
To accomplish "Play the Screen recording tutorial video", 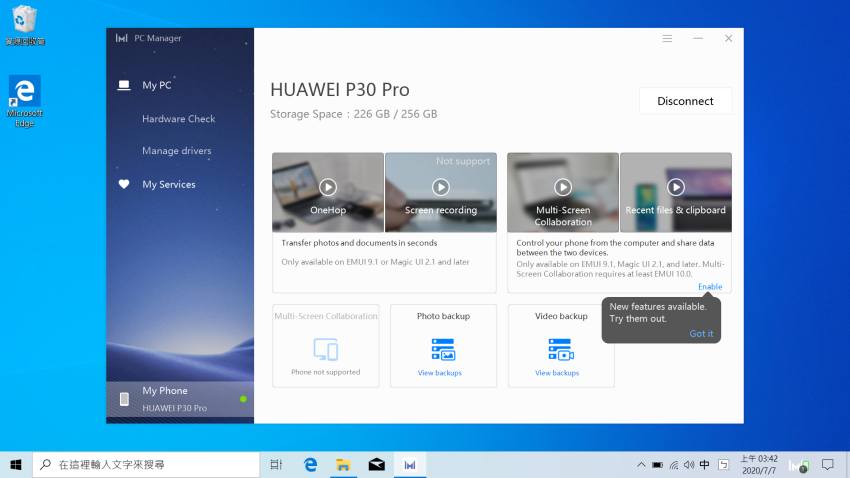I will [441, 187].
